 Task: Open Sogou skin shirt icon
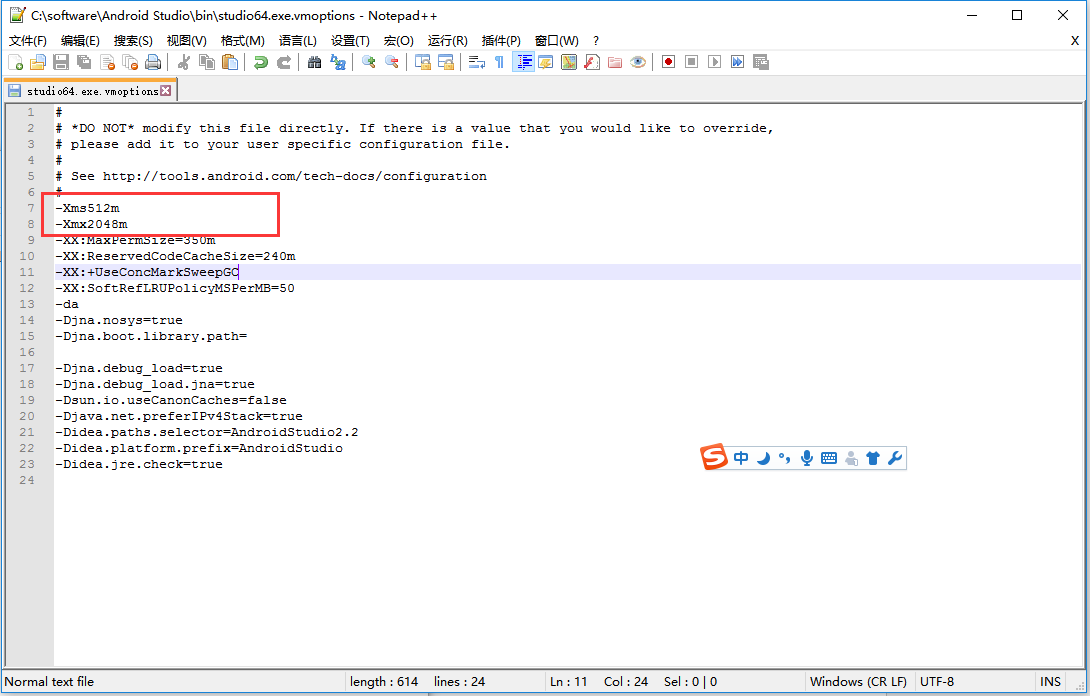(873, 458)
